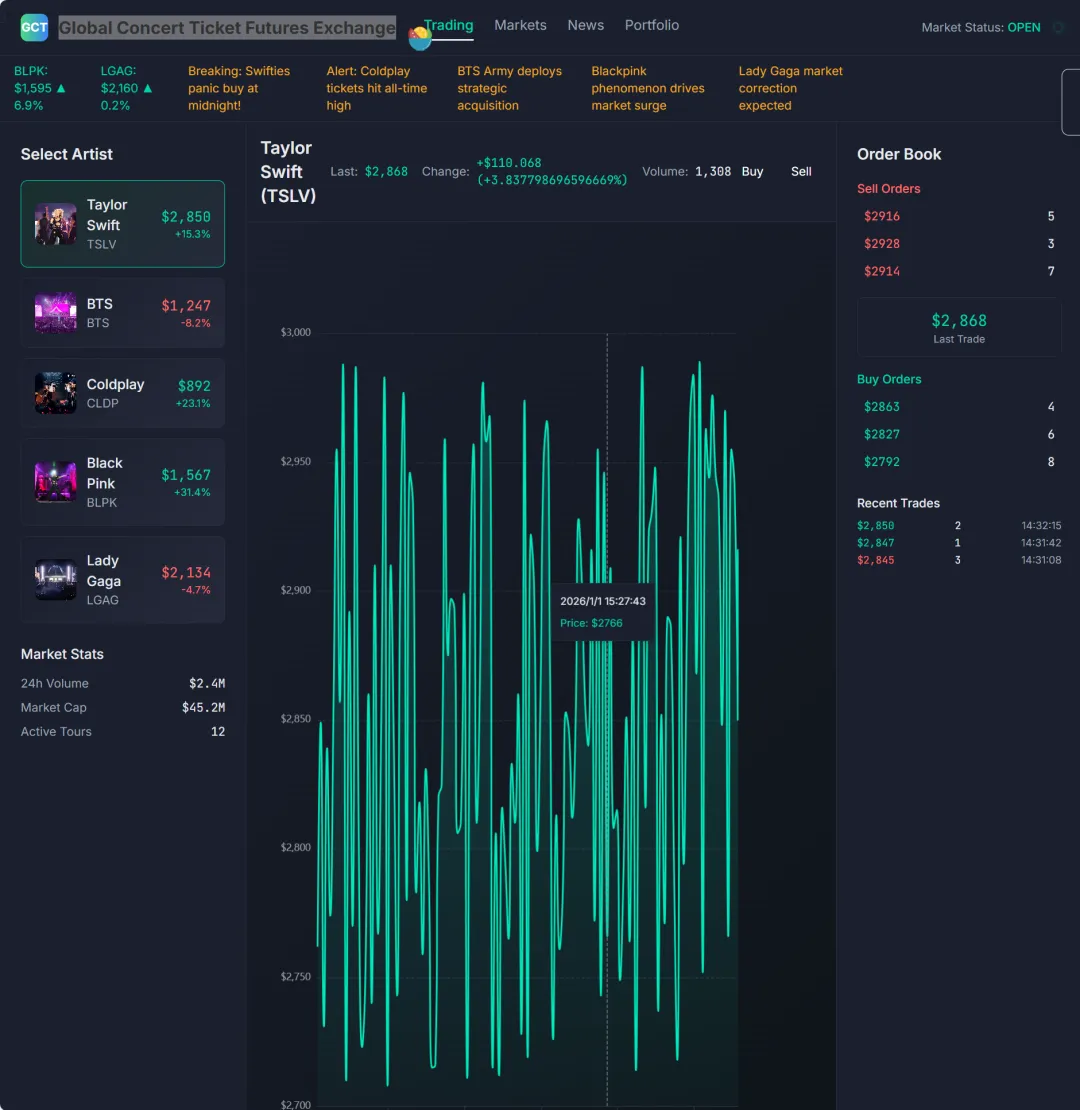Click buy order at $2792
1080x1110 pixels.
pyautogui.click(x=959, y=462)
